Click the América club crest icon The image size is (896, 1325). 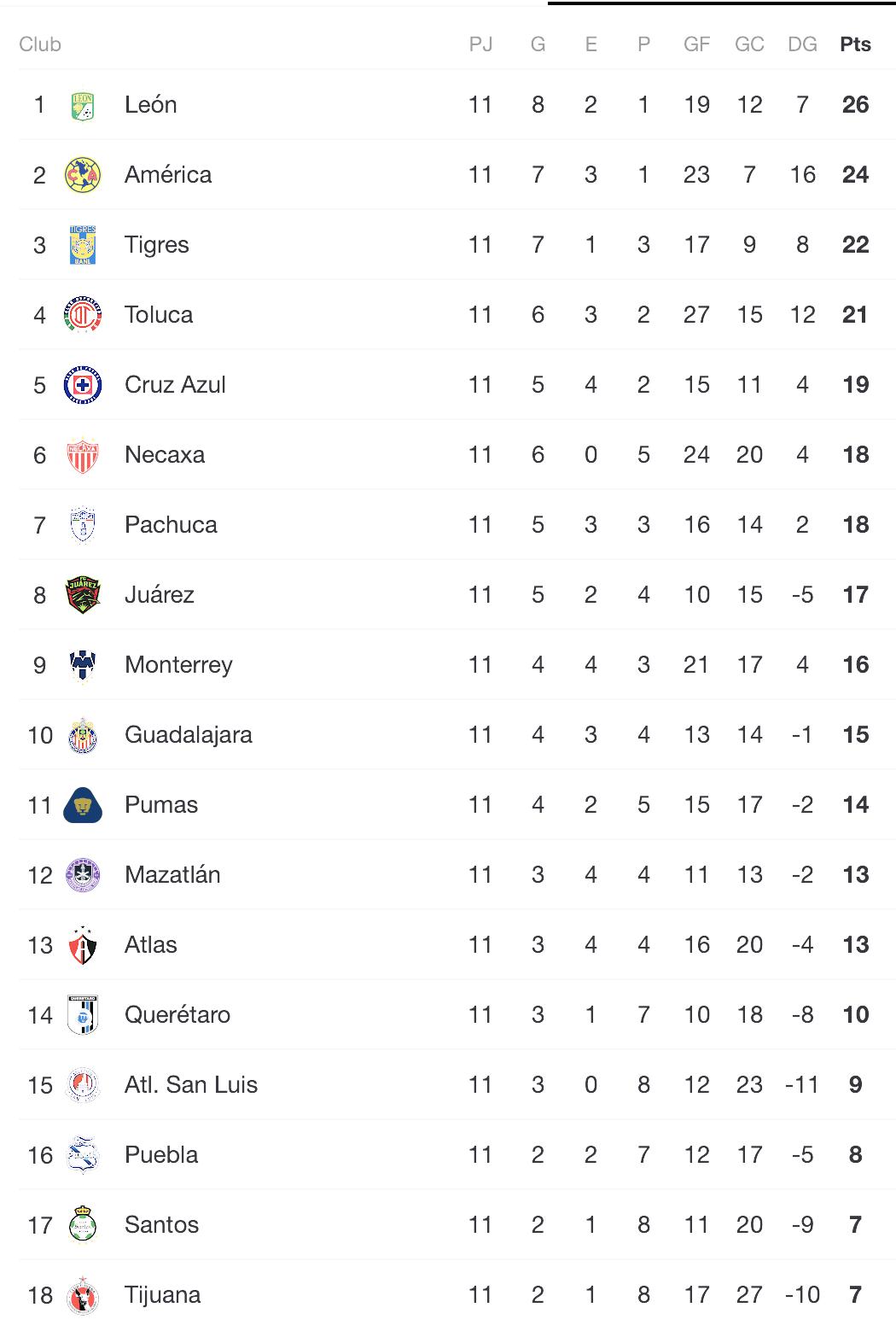[x=83, y=175]
